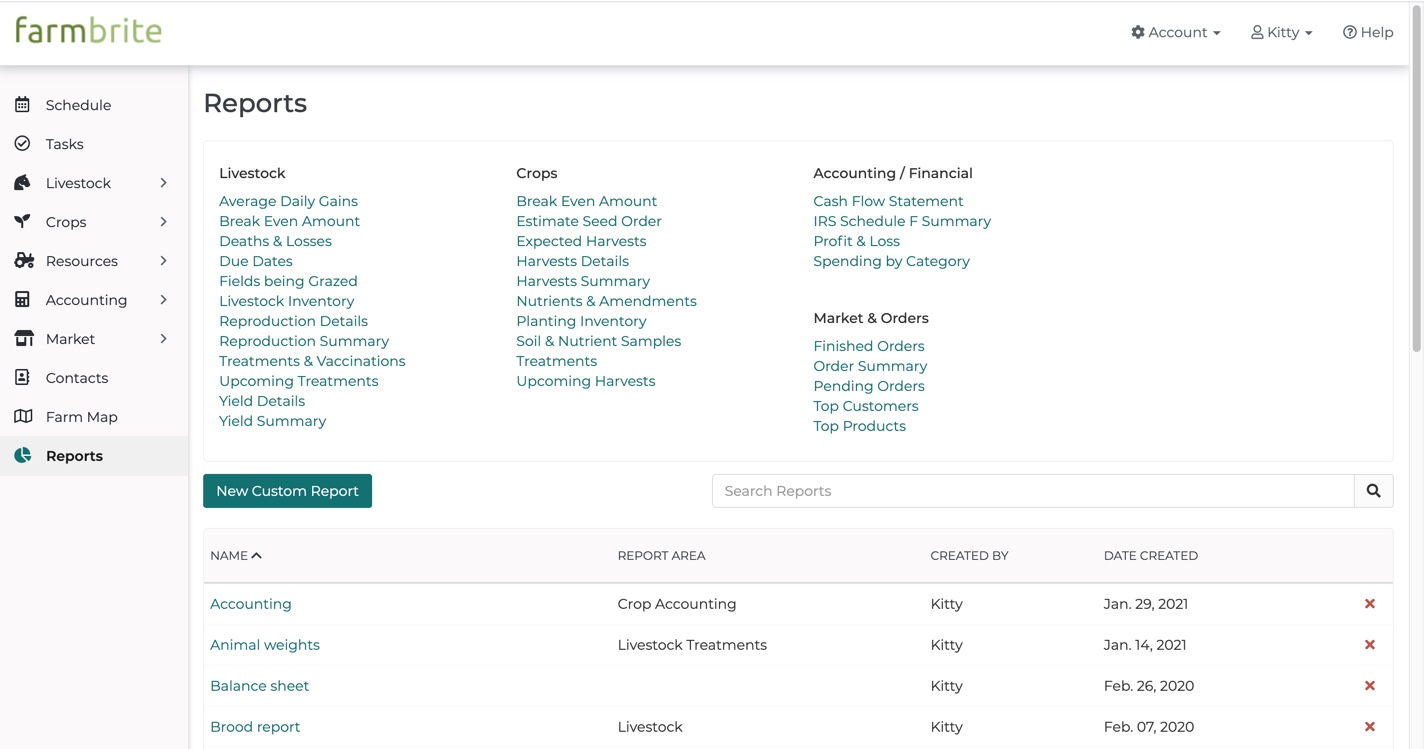
Task: Click the Resources tractor icon
Action: (24, 261)
